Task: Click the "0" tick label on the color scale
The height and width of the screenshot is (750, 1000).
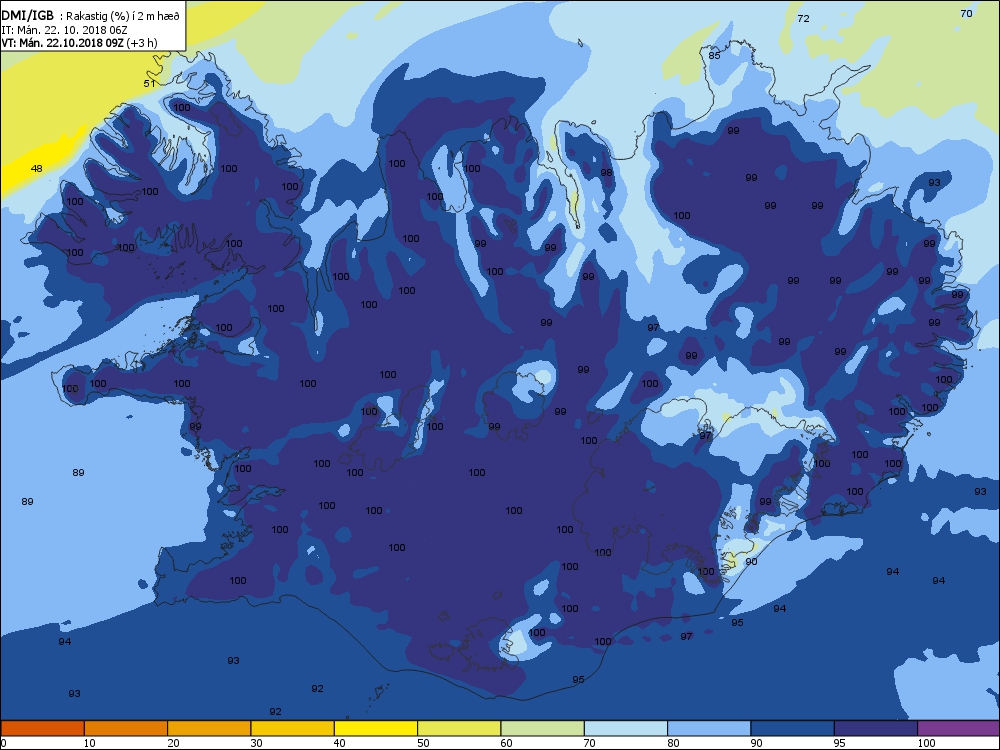Action: tap(4, 743)
